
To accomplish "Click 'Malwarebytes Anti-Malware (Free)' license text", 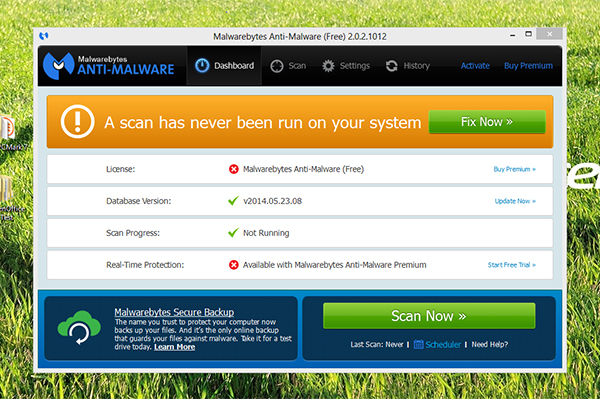I will (x=303, y=169).
